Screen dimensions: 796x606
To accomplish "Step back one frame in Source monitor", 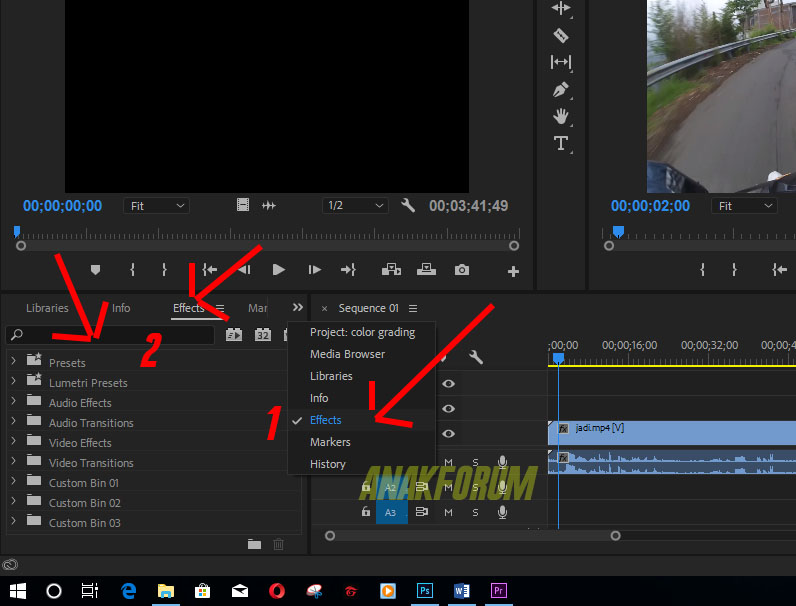I will (245, 270).
